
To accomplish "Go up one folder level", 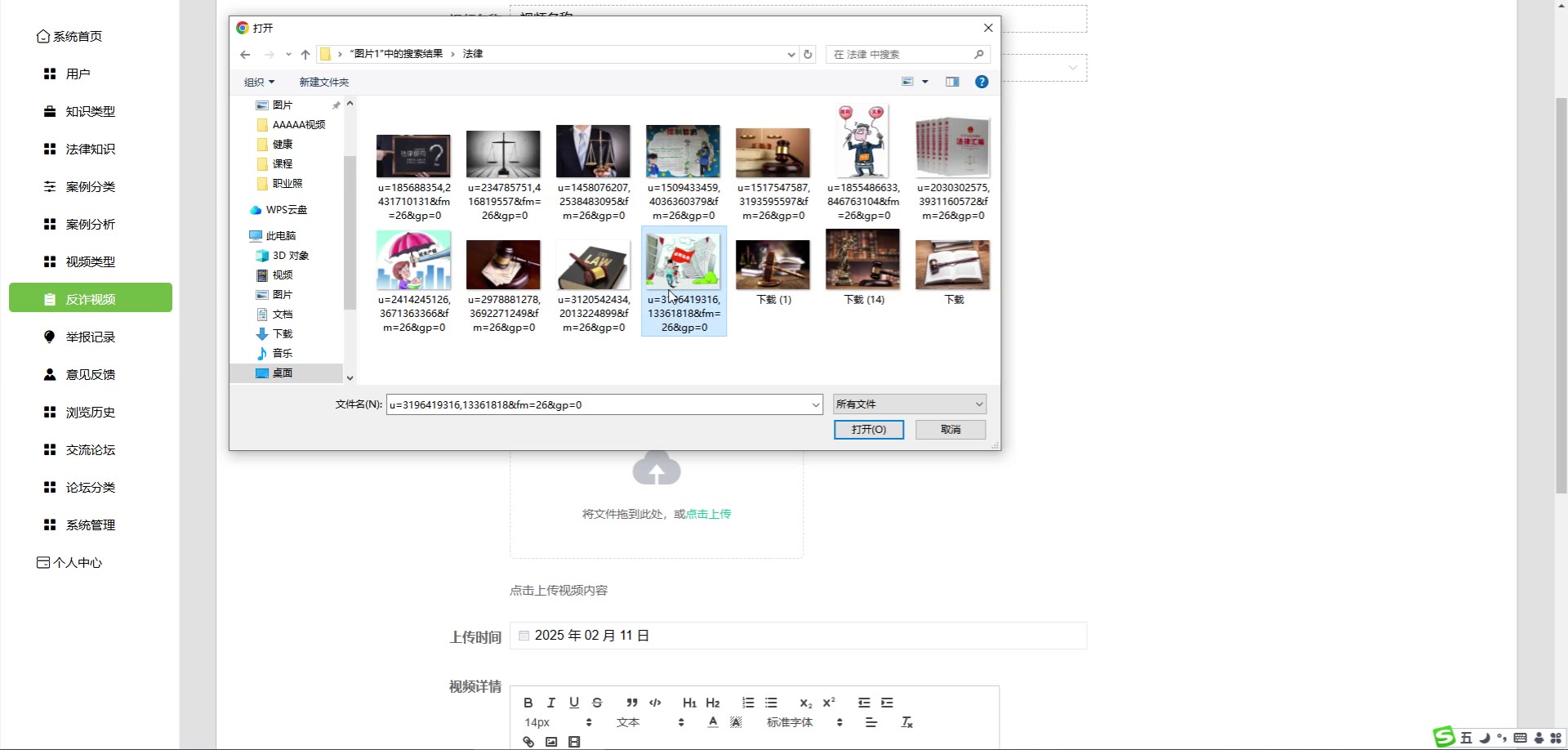I will tap(305, 55).
